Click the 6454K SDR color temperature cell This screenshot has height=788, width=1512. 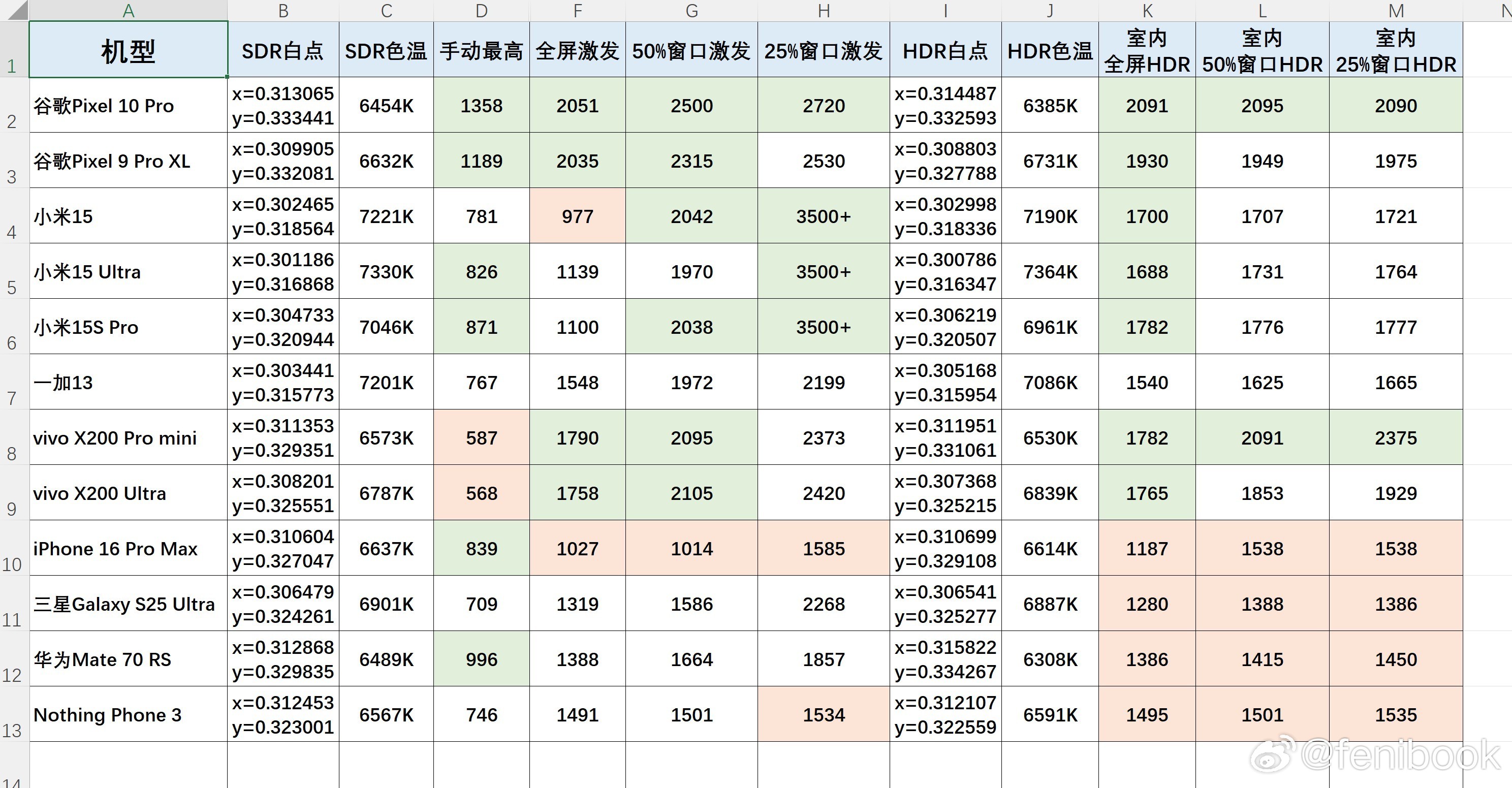[386, 105]
